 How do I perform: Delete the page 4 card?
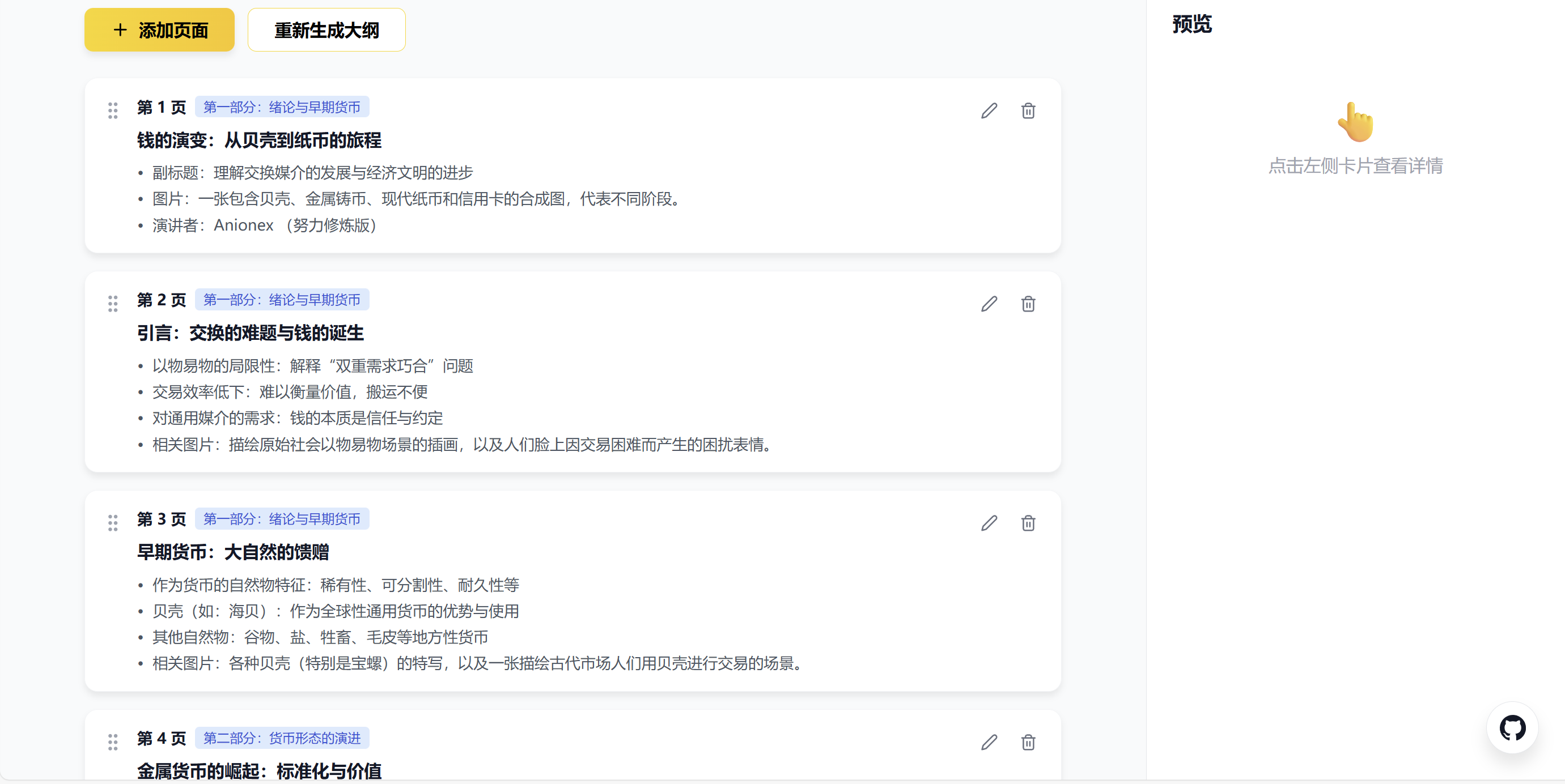1028,742
